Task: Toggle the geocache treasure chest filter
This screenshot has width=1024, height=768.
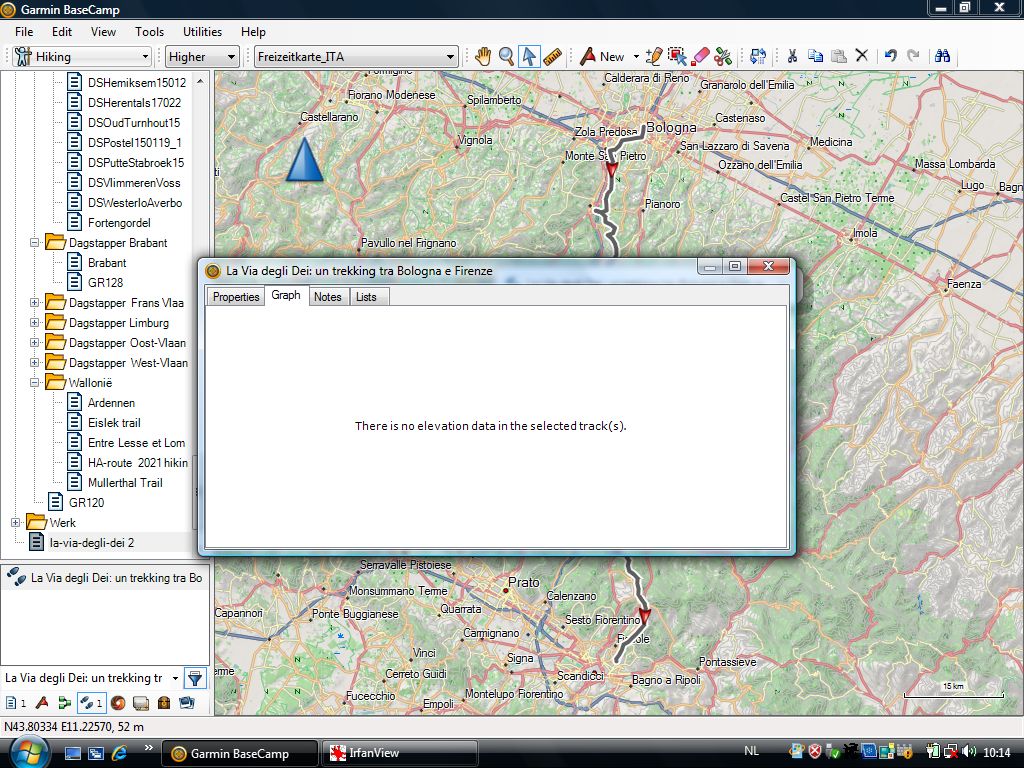Action: pos(164,703)
